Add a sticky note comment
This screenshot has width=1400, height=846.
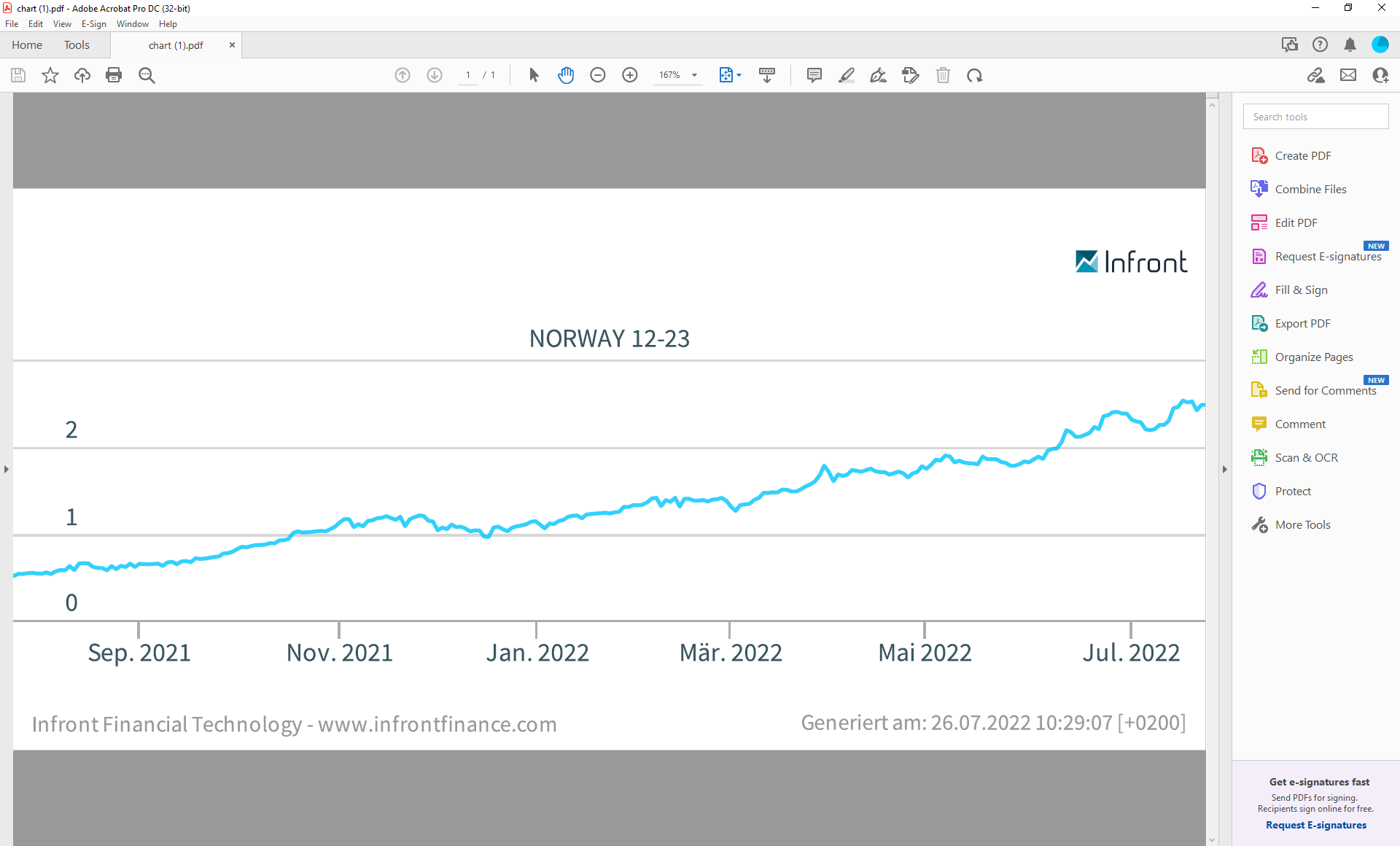pyautogui.click(x=814, y=75)
